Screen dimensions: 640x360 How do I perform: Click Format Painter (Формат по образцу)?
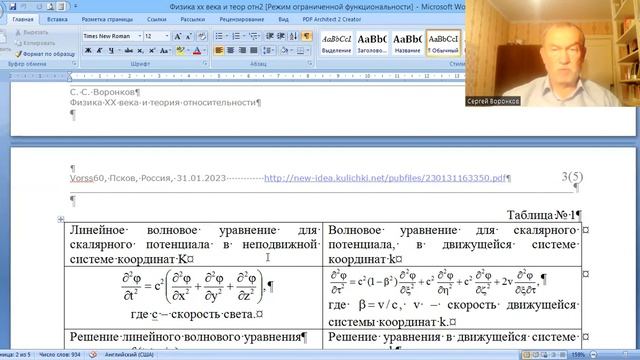[45, 54]
